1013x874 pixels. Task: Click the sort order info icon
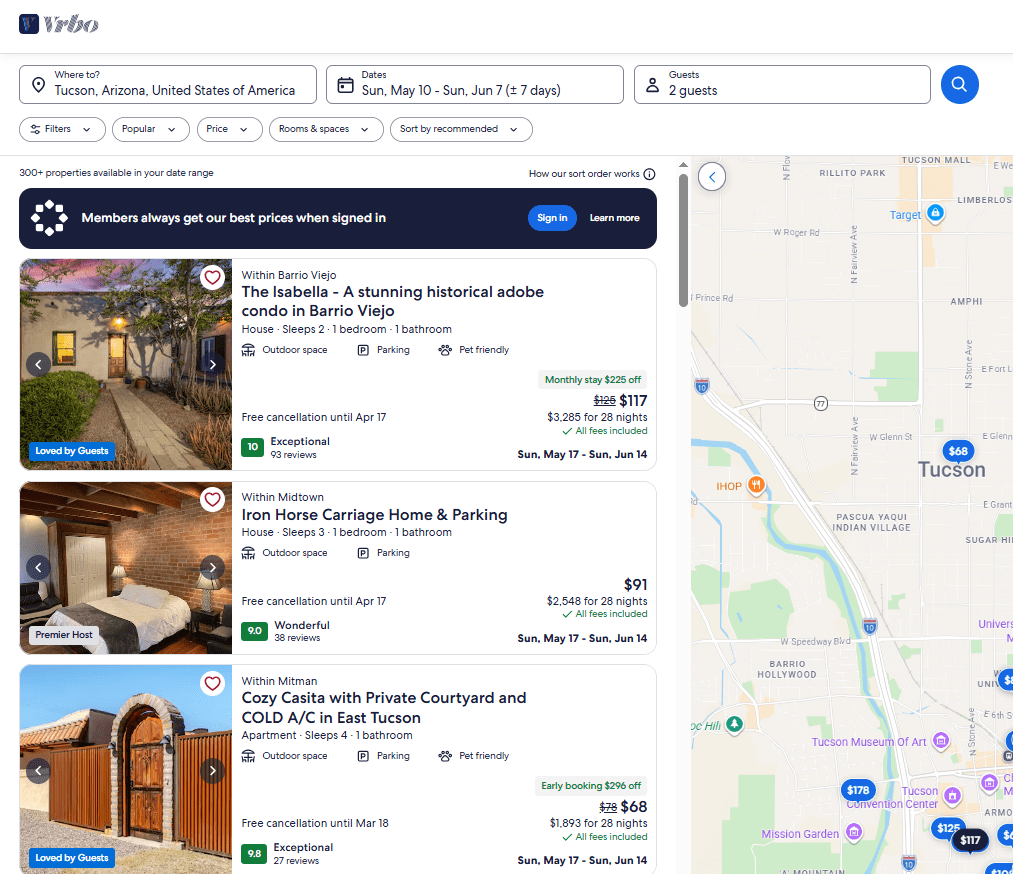tap(649, 174)
